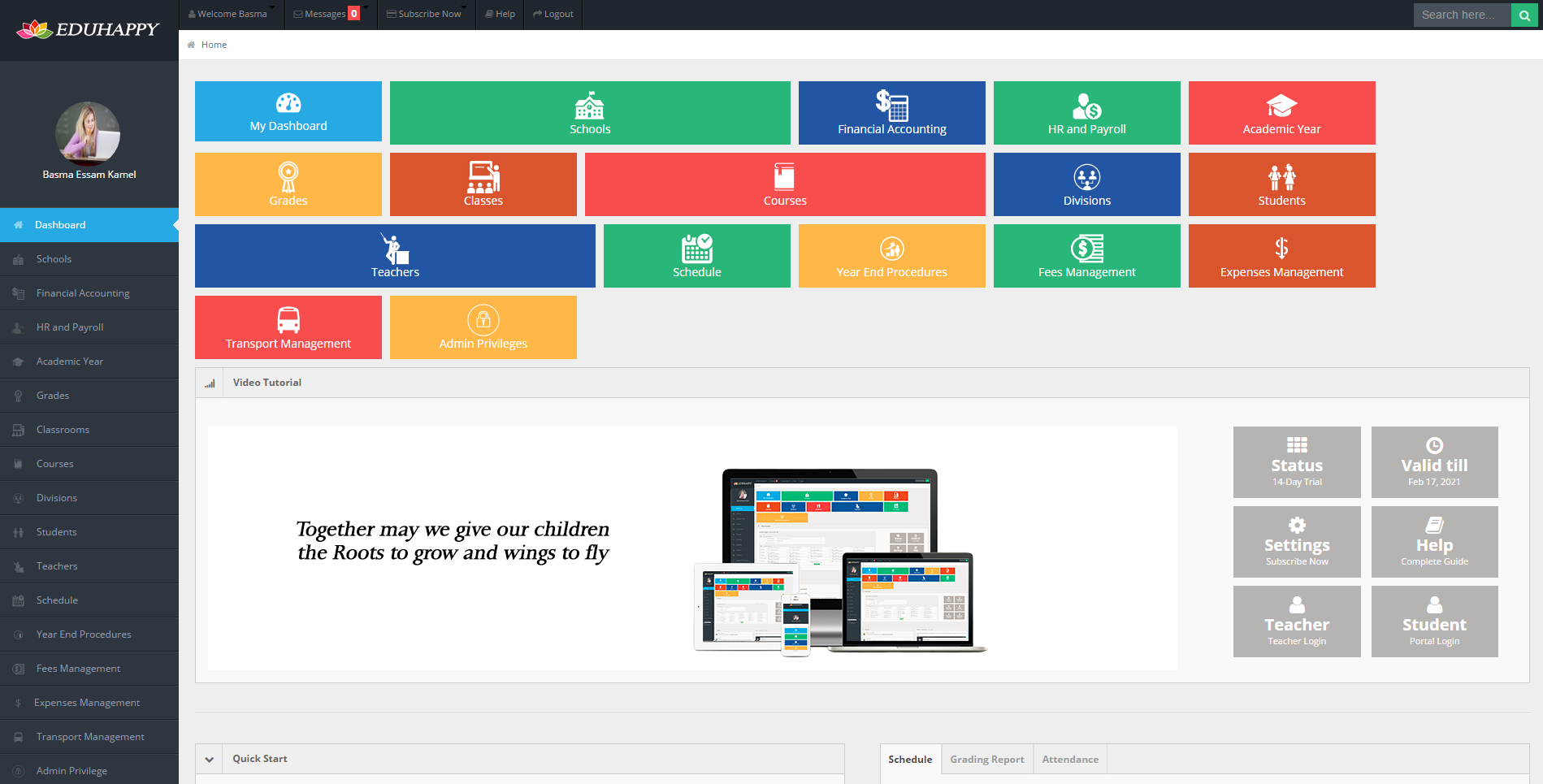Switch to the Schedule tab

[910, 760]
